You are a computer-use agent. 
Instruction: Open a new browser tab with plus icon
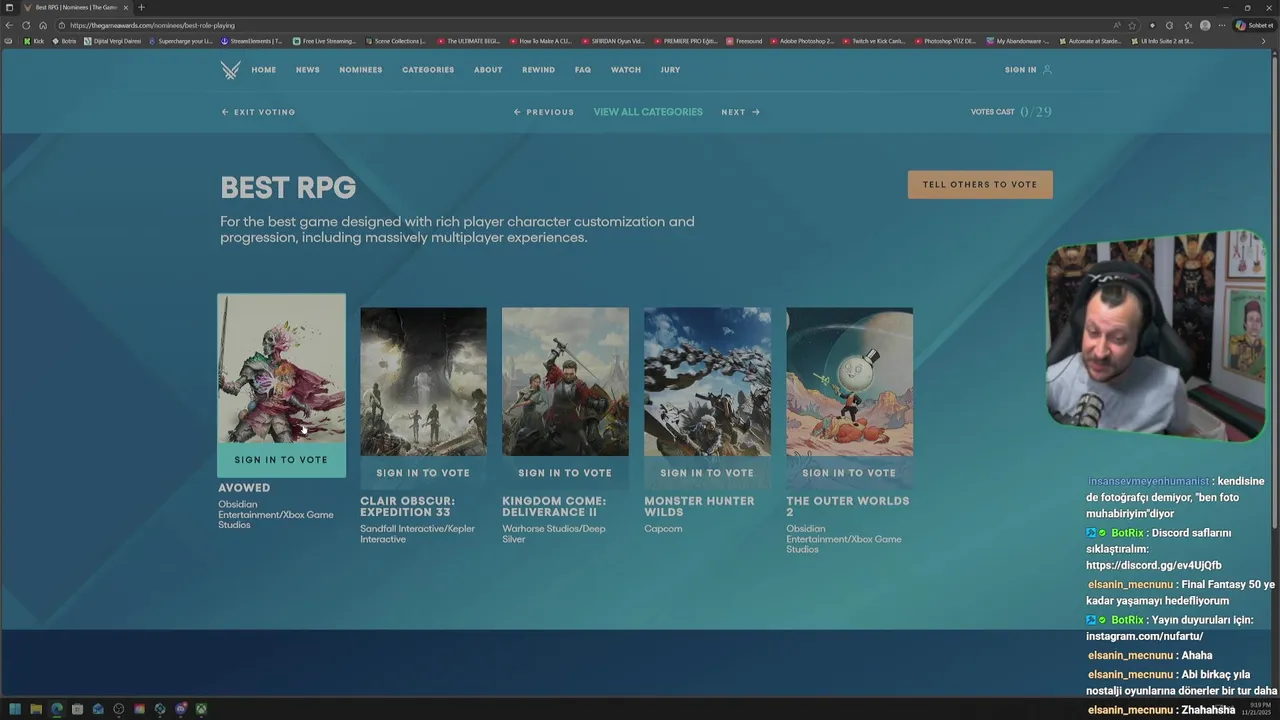tap(141, 7)
